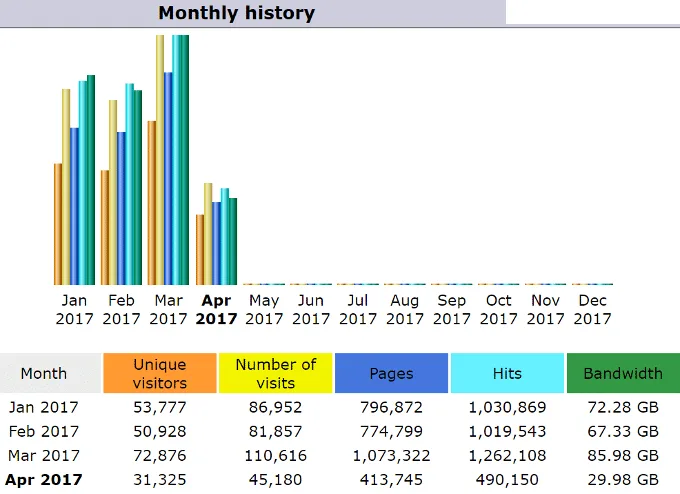The height and width of the screenshot is (494, 680).
Task: Click hits value 1,030,869
Action: [x=507, y=408]
